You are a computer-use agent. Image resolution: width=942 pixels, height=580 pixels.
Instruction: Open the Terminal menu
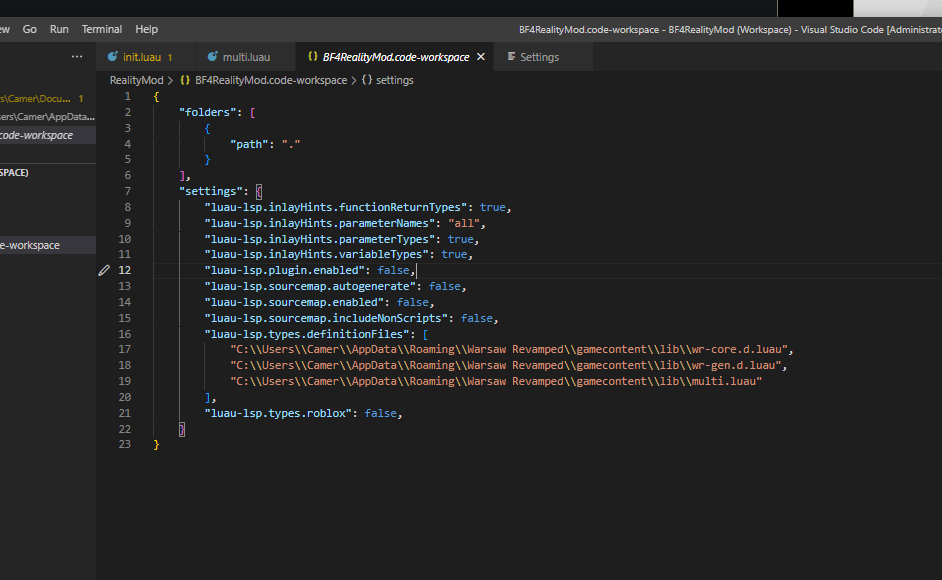[x=101, y=29]
